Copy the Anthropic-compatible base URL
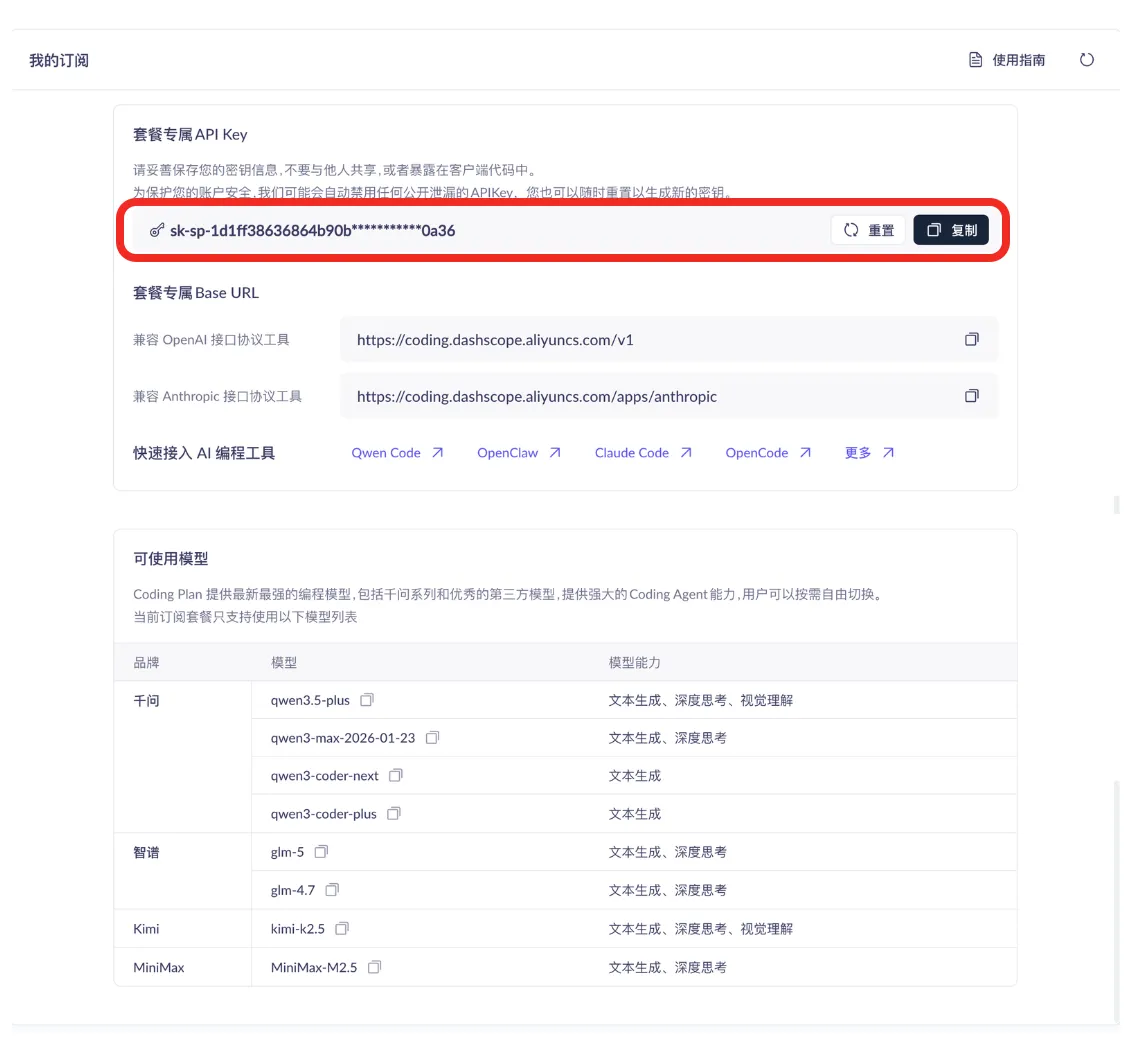1148x1040 pixels. (x=972, y=395)
